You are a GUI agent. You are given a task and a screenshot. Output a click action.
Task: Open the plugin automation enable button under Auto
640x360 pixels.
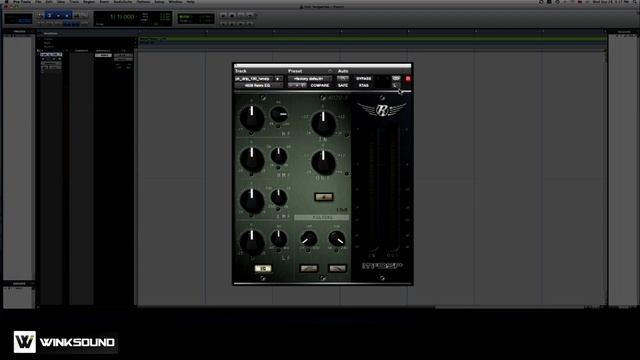coord(342,78)
